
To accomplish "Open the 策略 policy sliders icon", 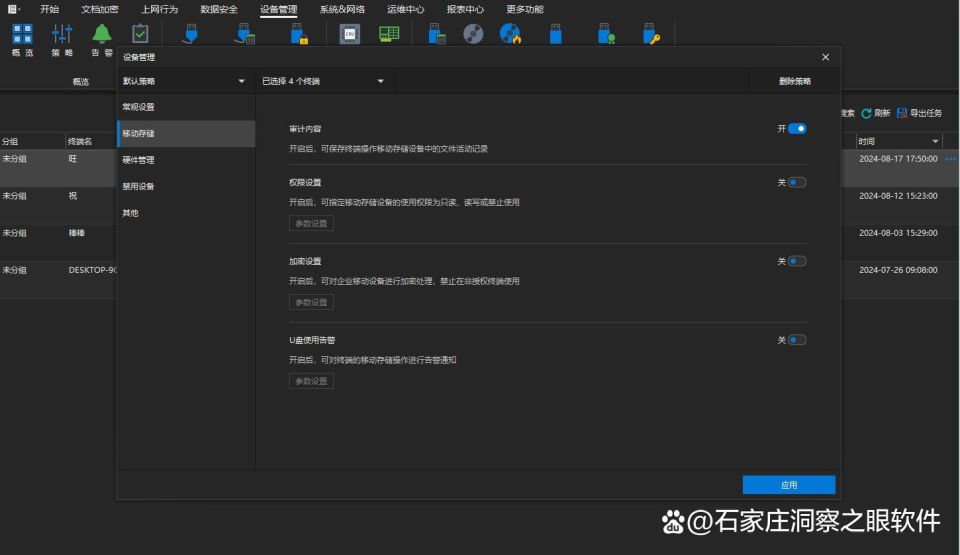I will 62,34.
